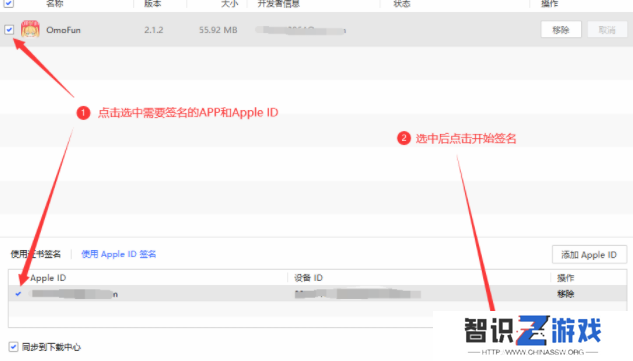633x361 pixels.
Task: Select the OmoFun app name text
Action: (x=63, y=30)
